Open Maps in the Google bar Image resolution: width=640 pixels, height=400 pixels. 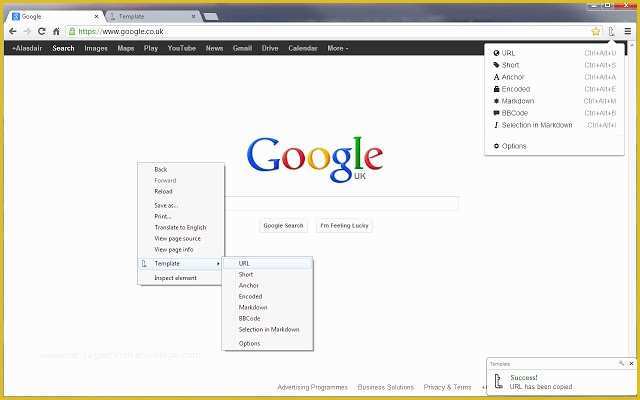126,48
